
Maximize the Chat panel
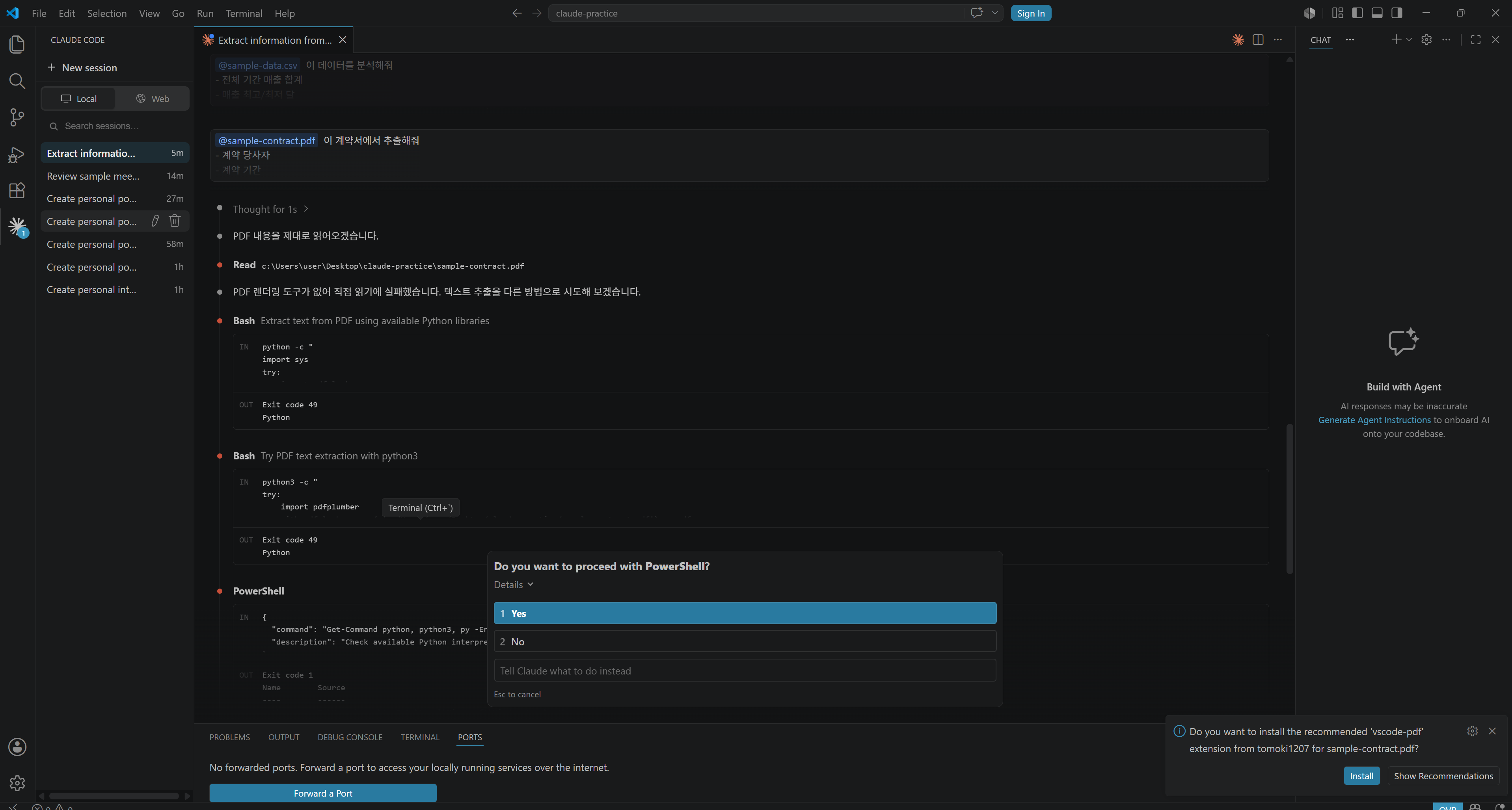[x=1476, y=40]
